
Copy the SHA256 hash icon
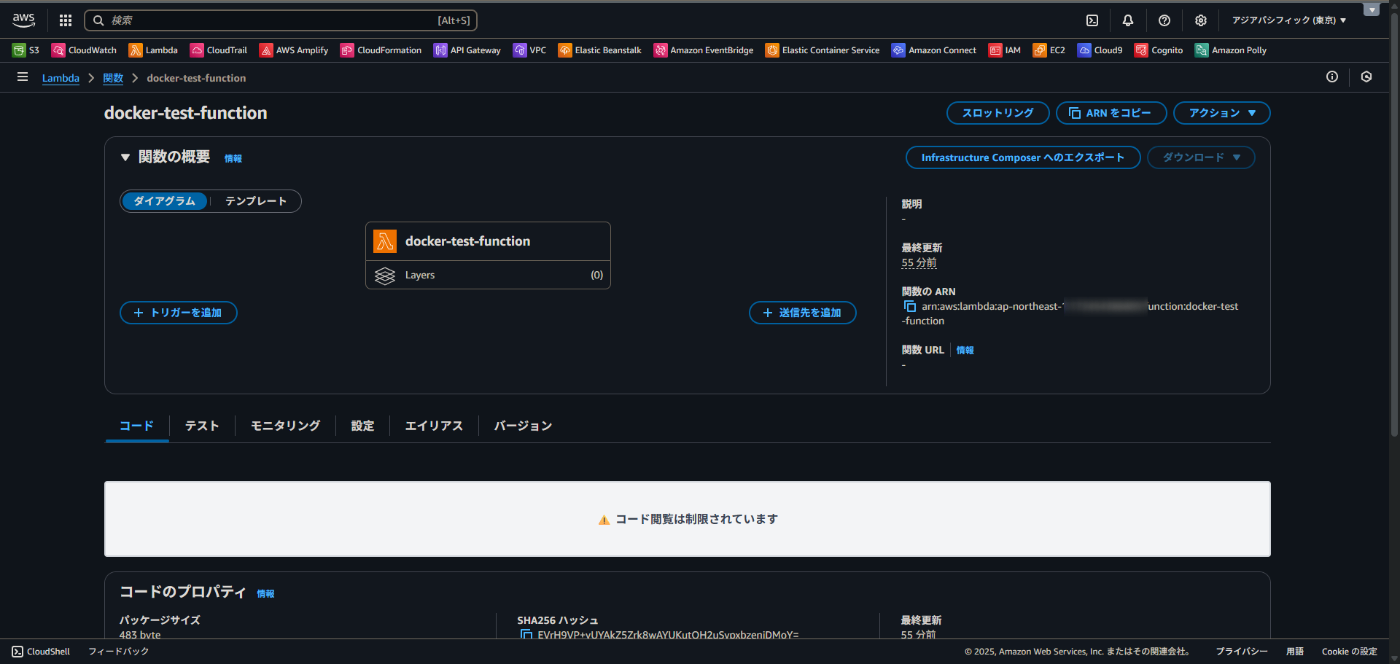(526, 635)
